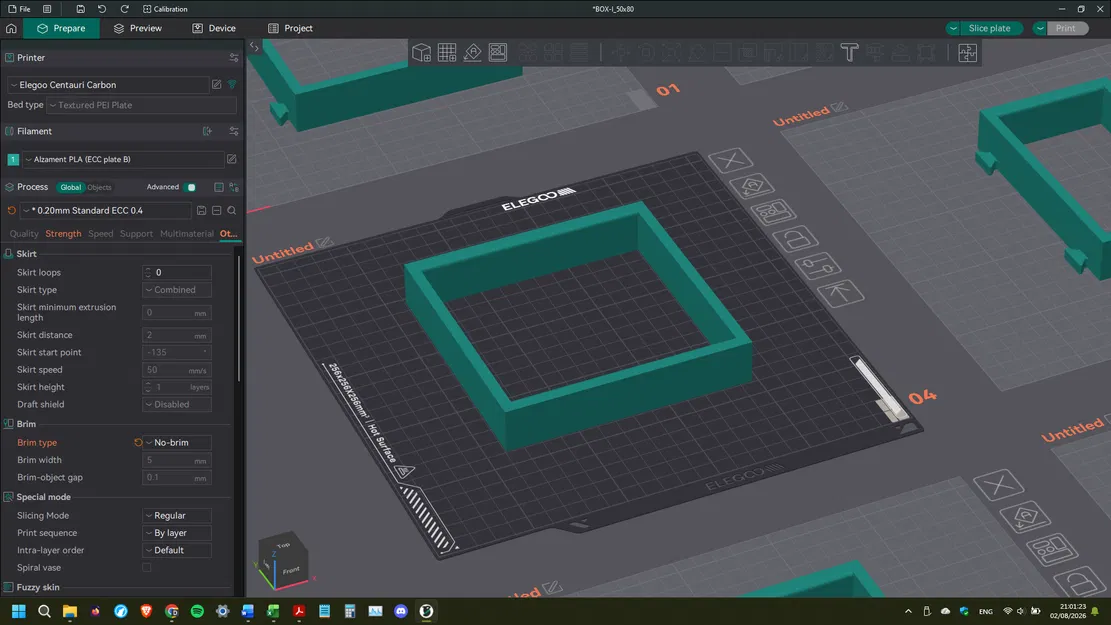1111x625 pixels.
Task: Open the Quality settings tab
Action: coord(24,234)
